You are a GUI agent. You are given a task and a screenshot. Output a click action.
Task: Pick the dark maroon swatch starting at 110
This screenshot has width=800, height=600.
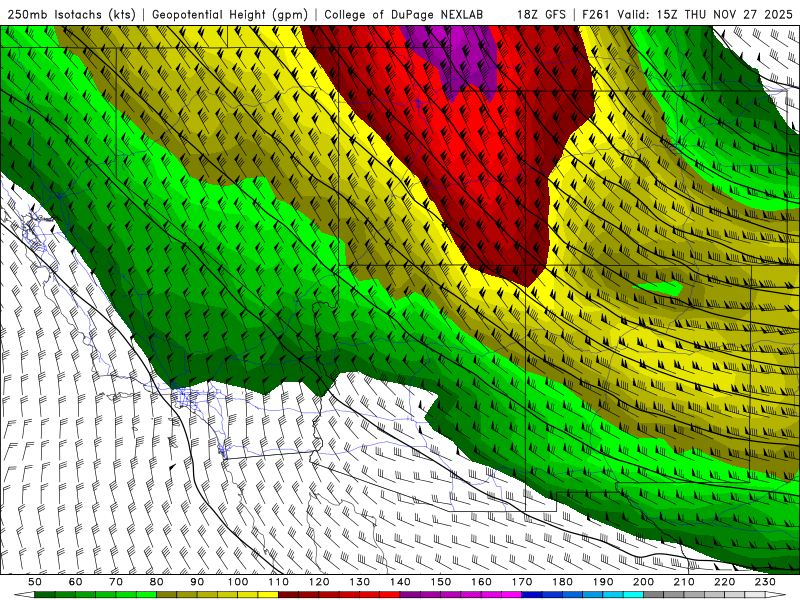pyautogui.click(x=289, y=595)
